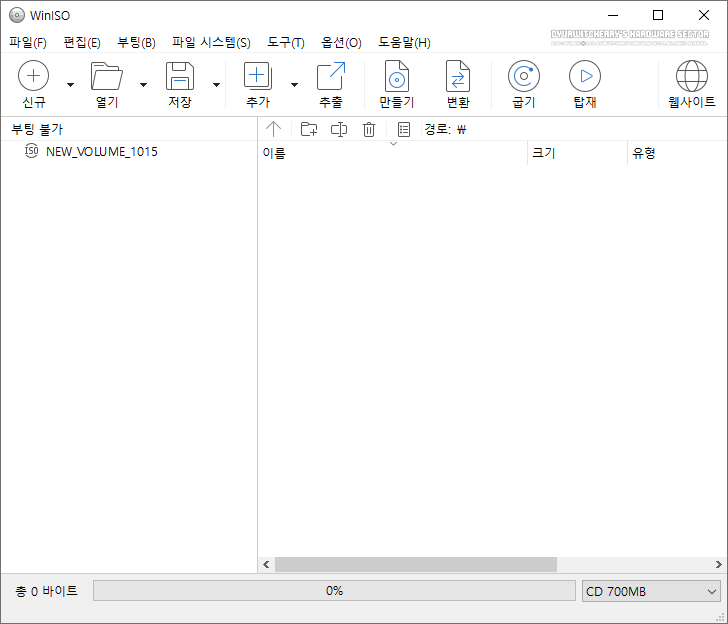Expand the 저장 dropdown arrow

[x=216, y=84]
